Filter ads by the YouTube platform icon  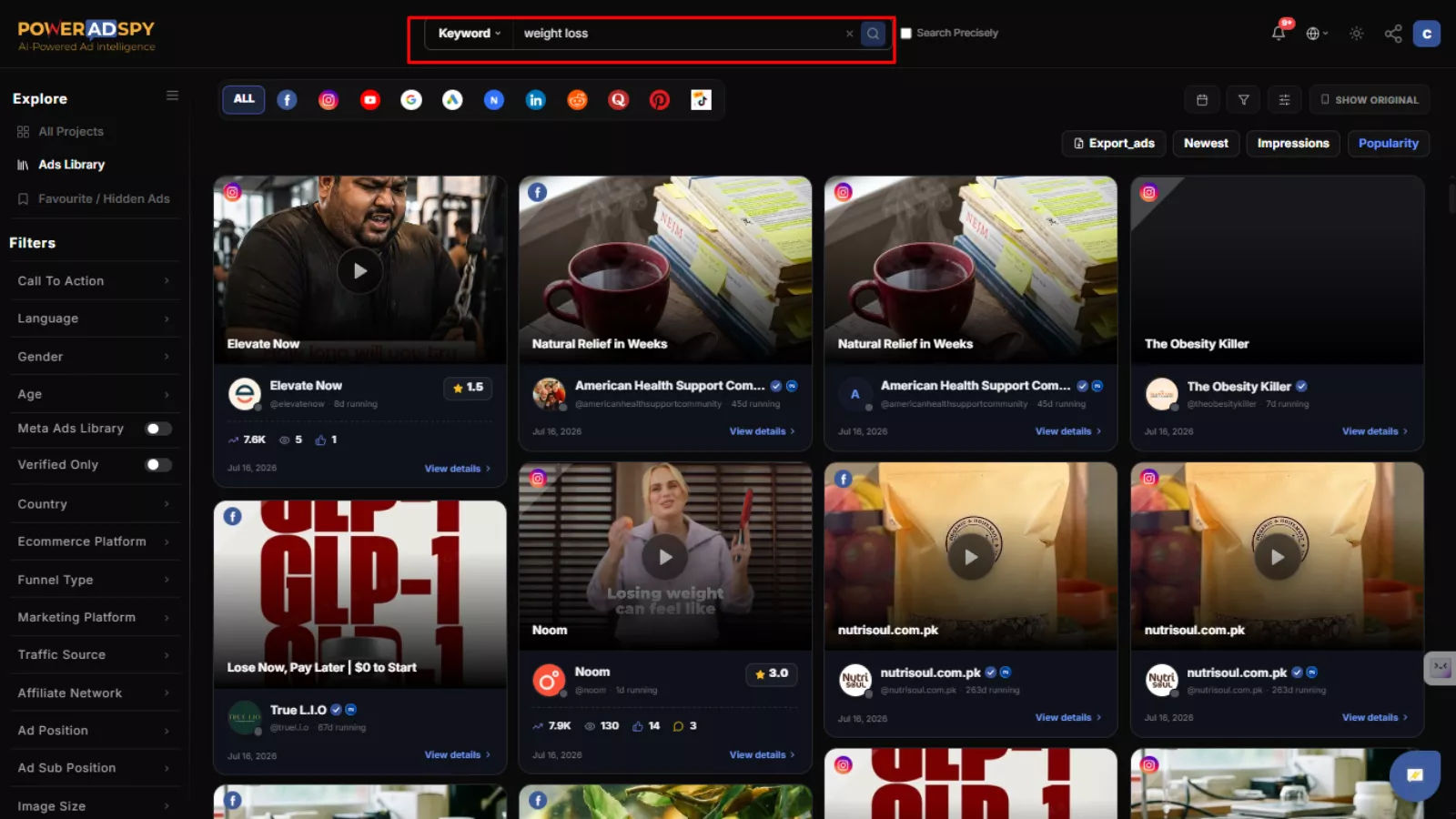[x=369, y=100]
